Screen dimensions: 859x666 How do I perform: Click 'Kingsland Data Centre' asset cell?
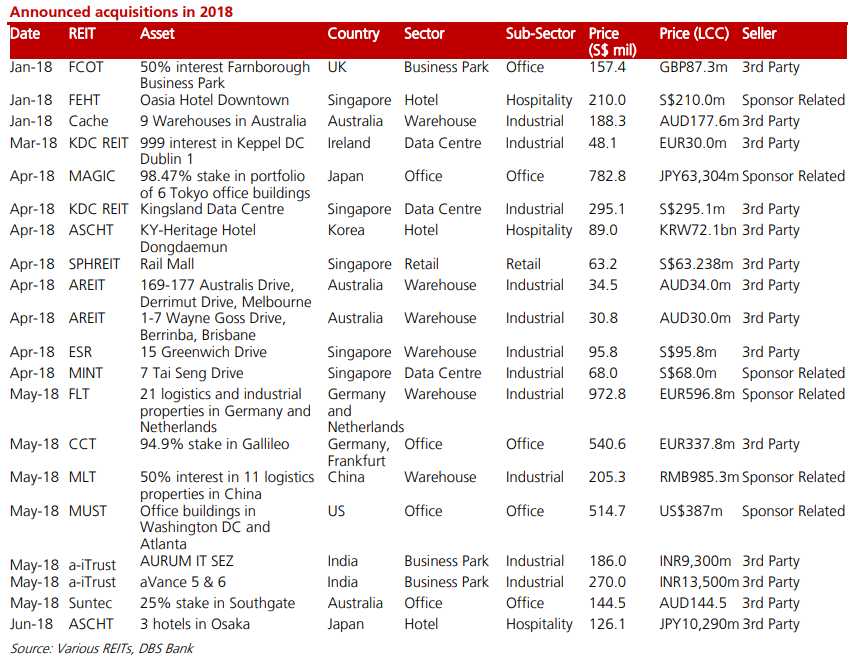coord(212,209)
